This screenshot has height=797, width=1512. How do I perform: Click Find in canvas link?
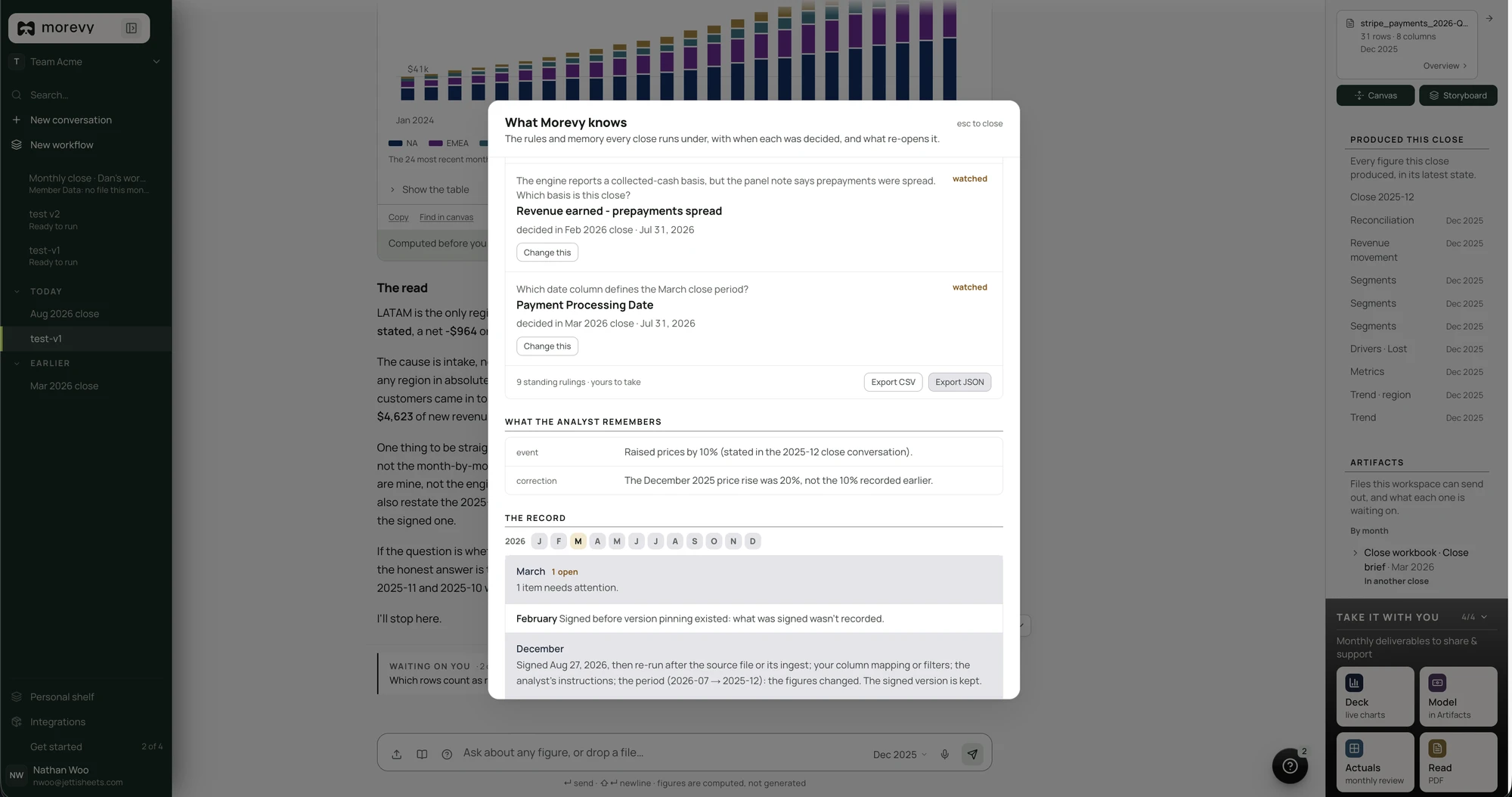pyautogui.click(x=446, y=218)
